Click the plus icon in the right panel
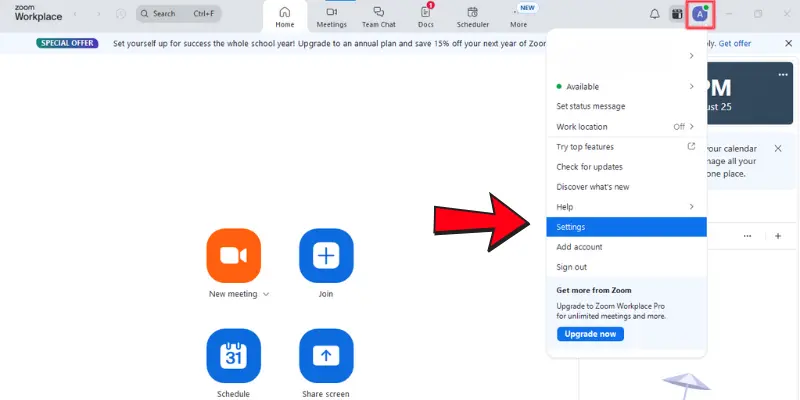The image size is (800, 400). (x=778, y=236)
